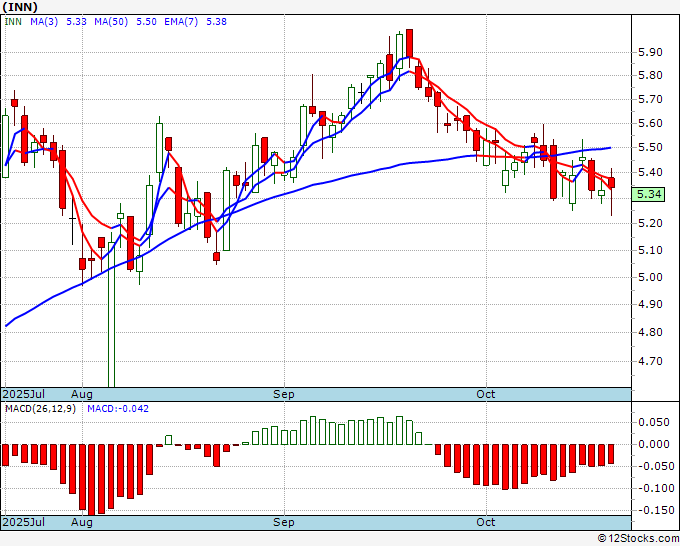Viewport: 680px width, 546px height.
Task: Click the 5.70 price axis label
Action: [650, 99]
